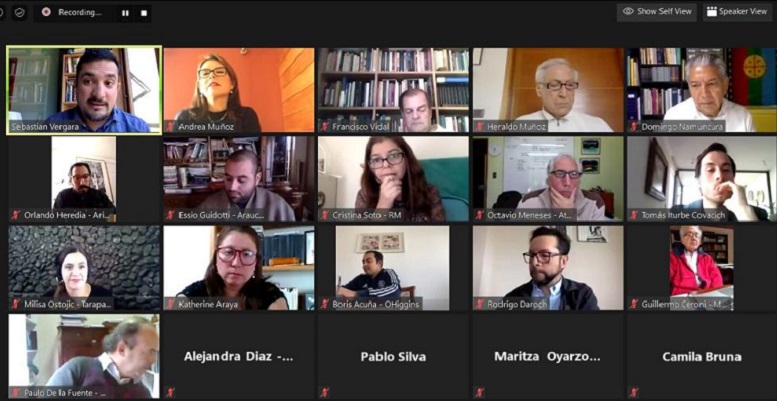This screenshot has width=777, height=401.
Task: Click muted mic icon beside Rodrigo Daroch
Action: pos(480,304)
